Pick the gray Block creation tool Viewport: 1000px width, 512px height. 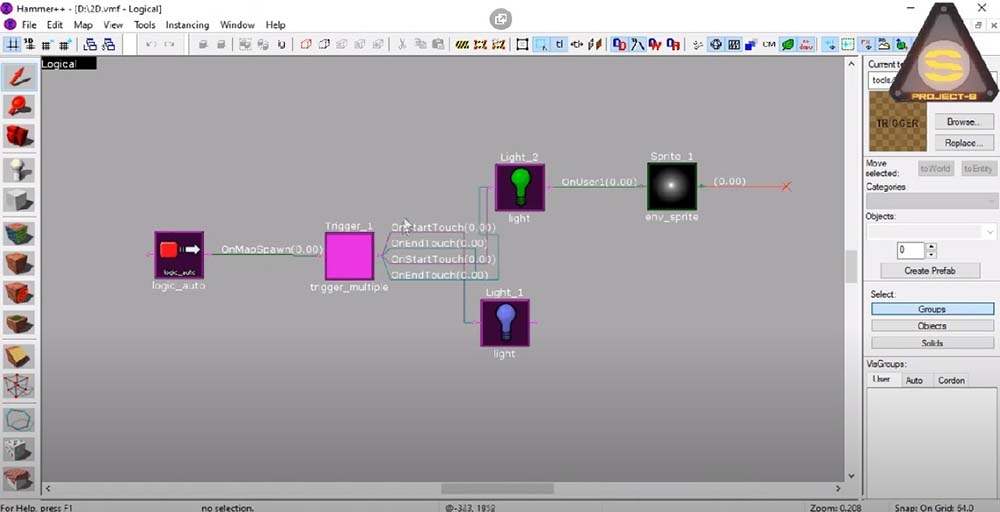tap(19, 201)
